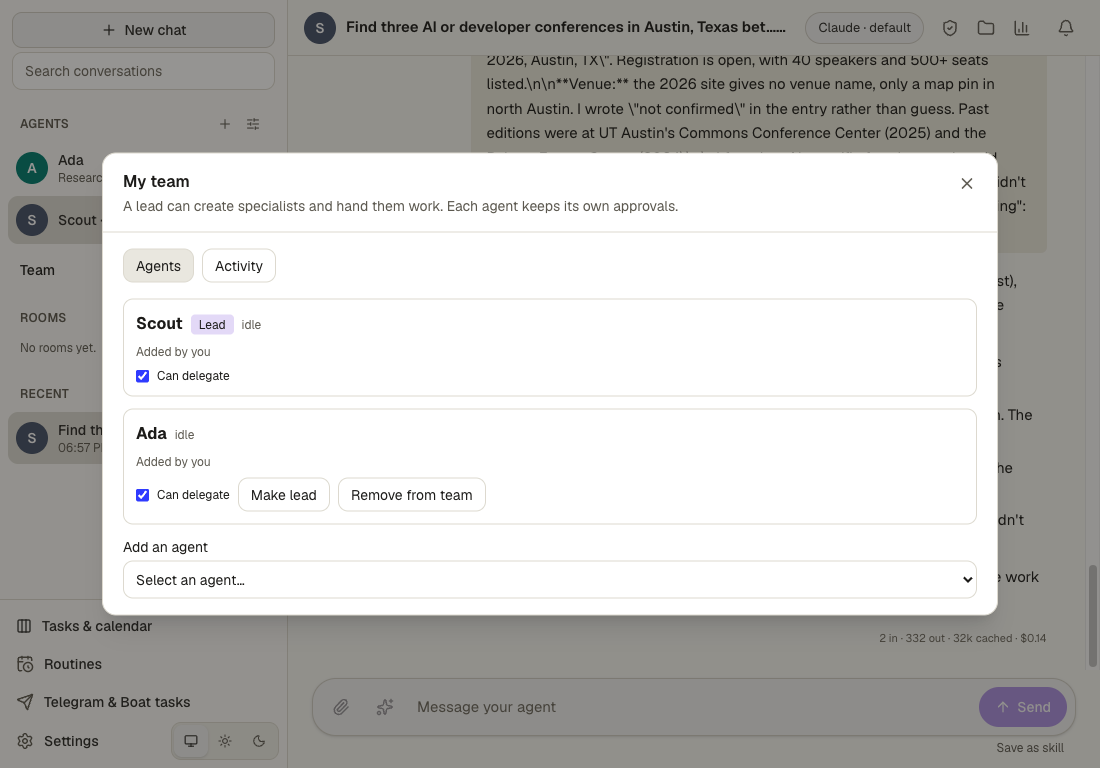Start a New chat
This screenshot has width=1100, height=768.
(x=144, y=30)
